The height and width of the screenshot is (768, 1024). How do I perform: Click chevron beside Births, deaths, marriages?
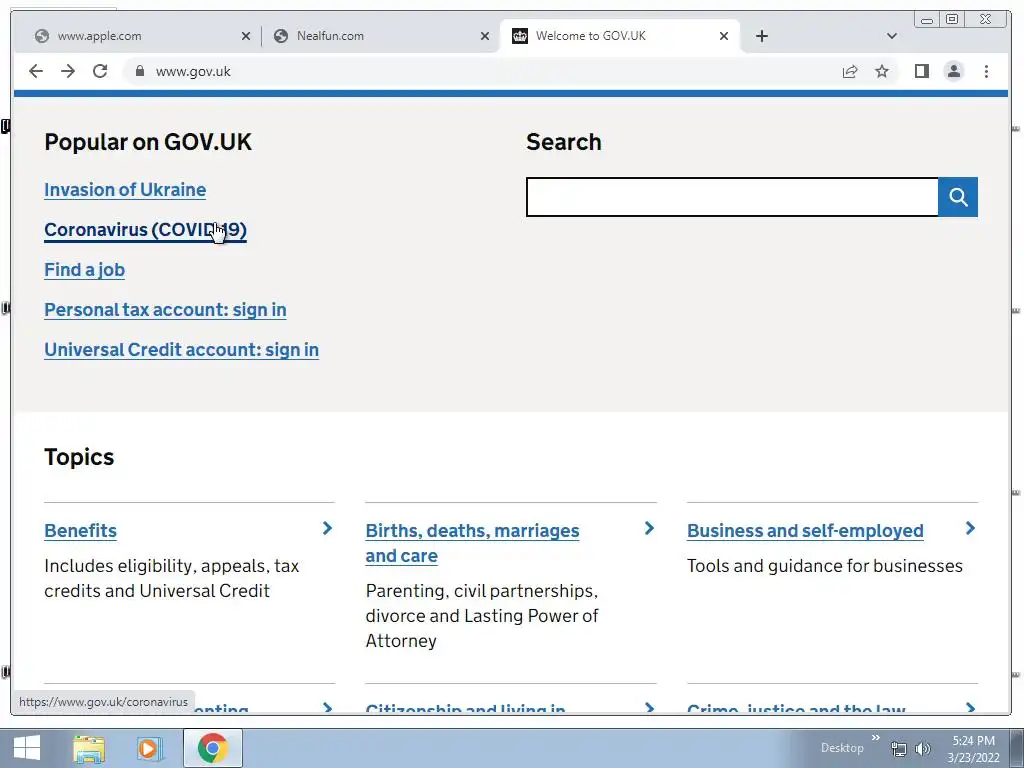click(649, 528)
